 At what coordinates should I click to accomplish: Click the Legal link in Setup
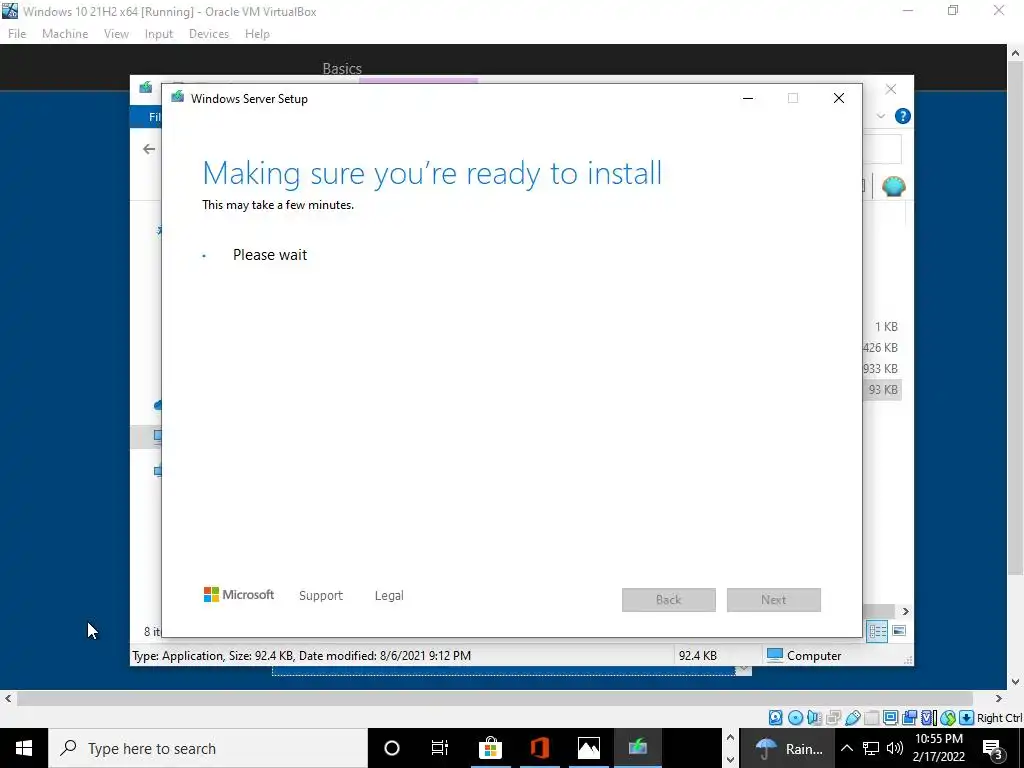click(x=389, y=596)
